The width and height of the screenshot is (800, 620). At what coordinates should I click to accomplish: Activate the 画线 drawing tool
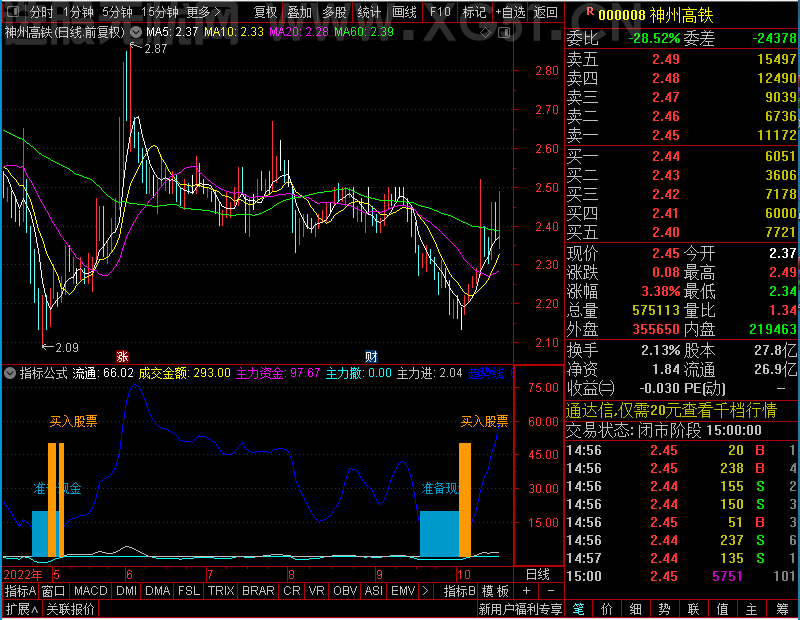click(404, 12)
